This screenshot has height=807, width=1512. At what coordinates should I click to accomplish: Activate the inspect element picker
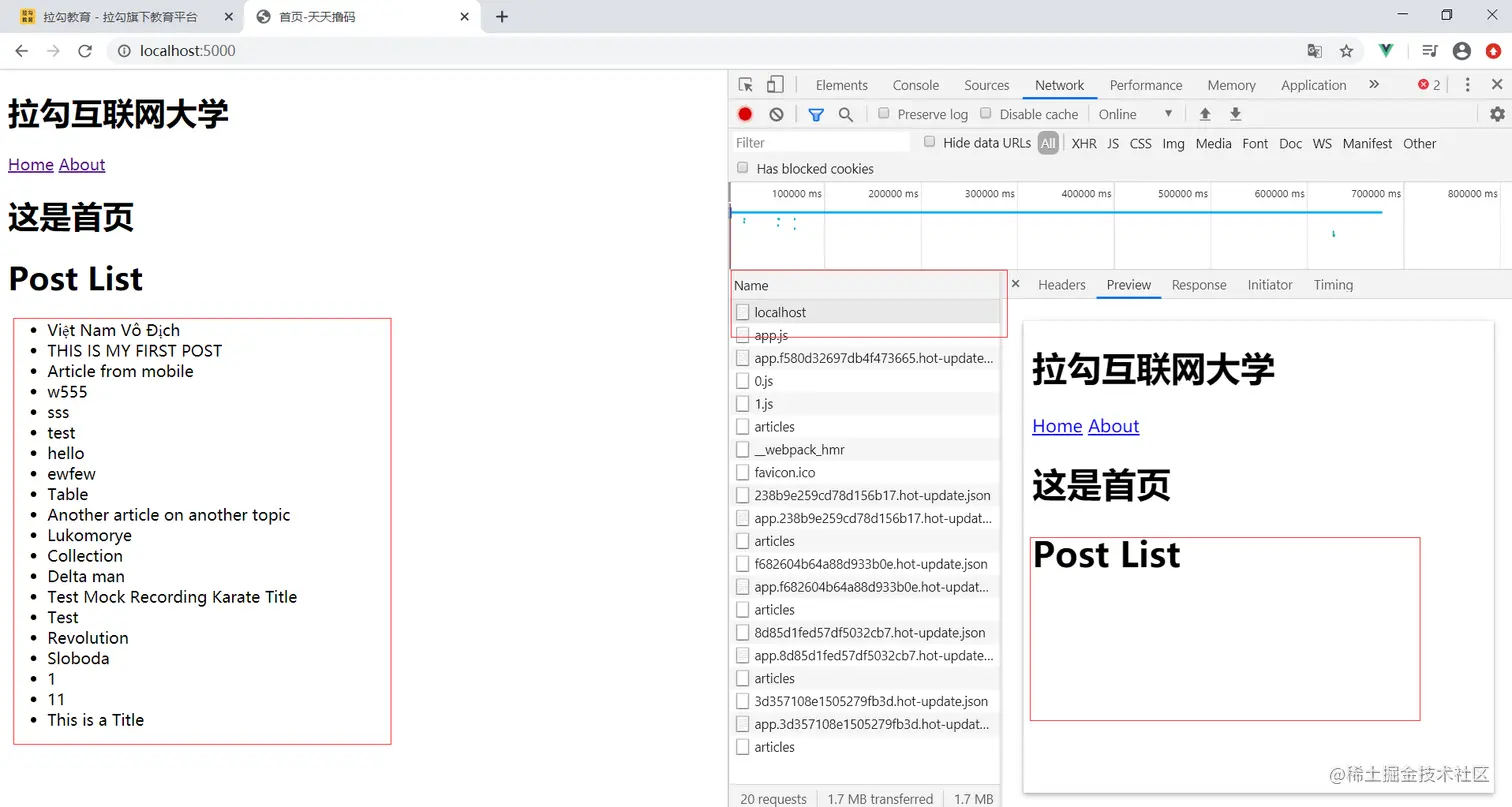746,85
